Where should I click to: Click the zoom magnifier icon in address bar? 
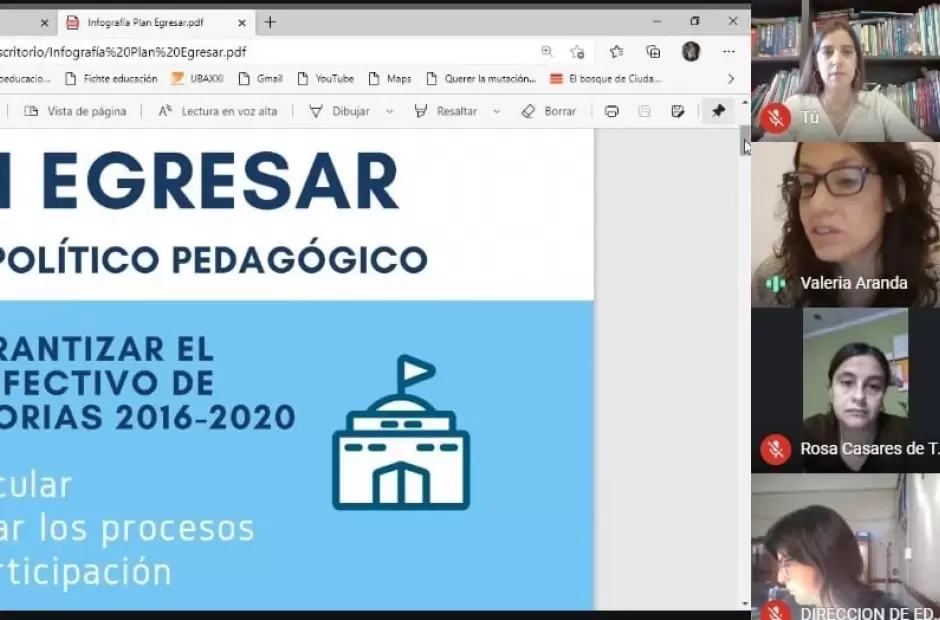click(547, 52)
